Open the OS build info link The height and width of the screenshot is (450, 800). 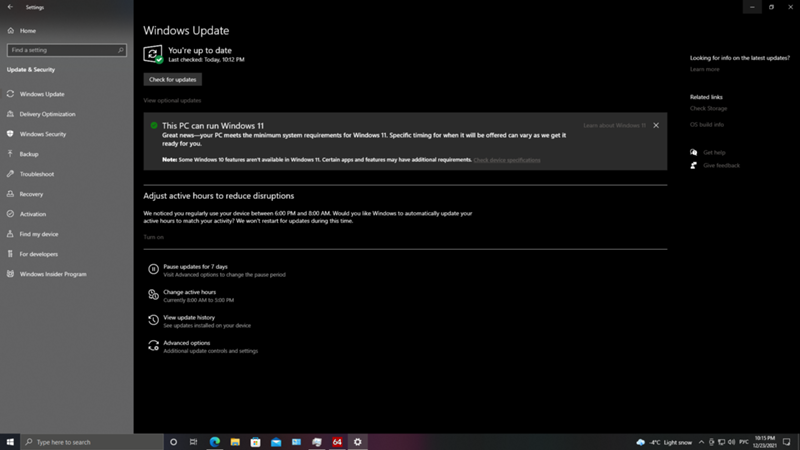(x=707, y=124)
